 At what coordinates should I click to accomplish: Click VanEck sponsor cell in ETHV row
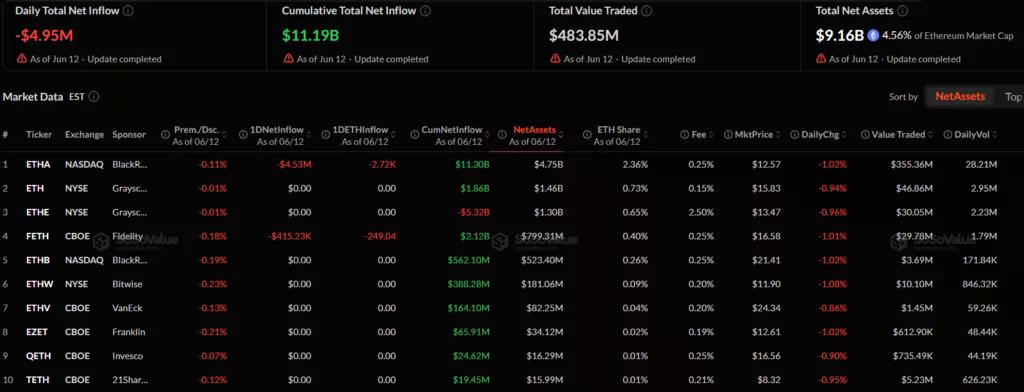pyautogui.click(x=127, y=308)
